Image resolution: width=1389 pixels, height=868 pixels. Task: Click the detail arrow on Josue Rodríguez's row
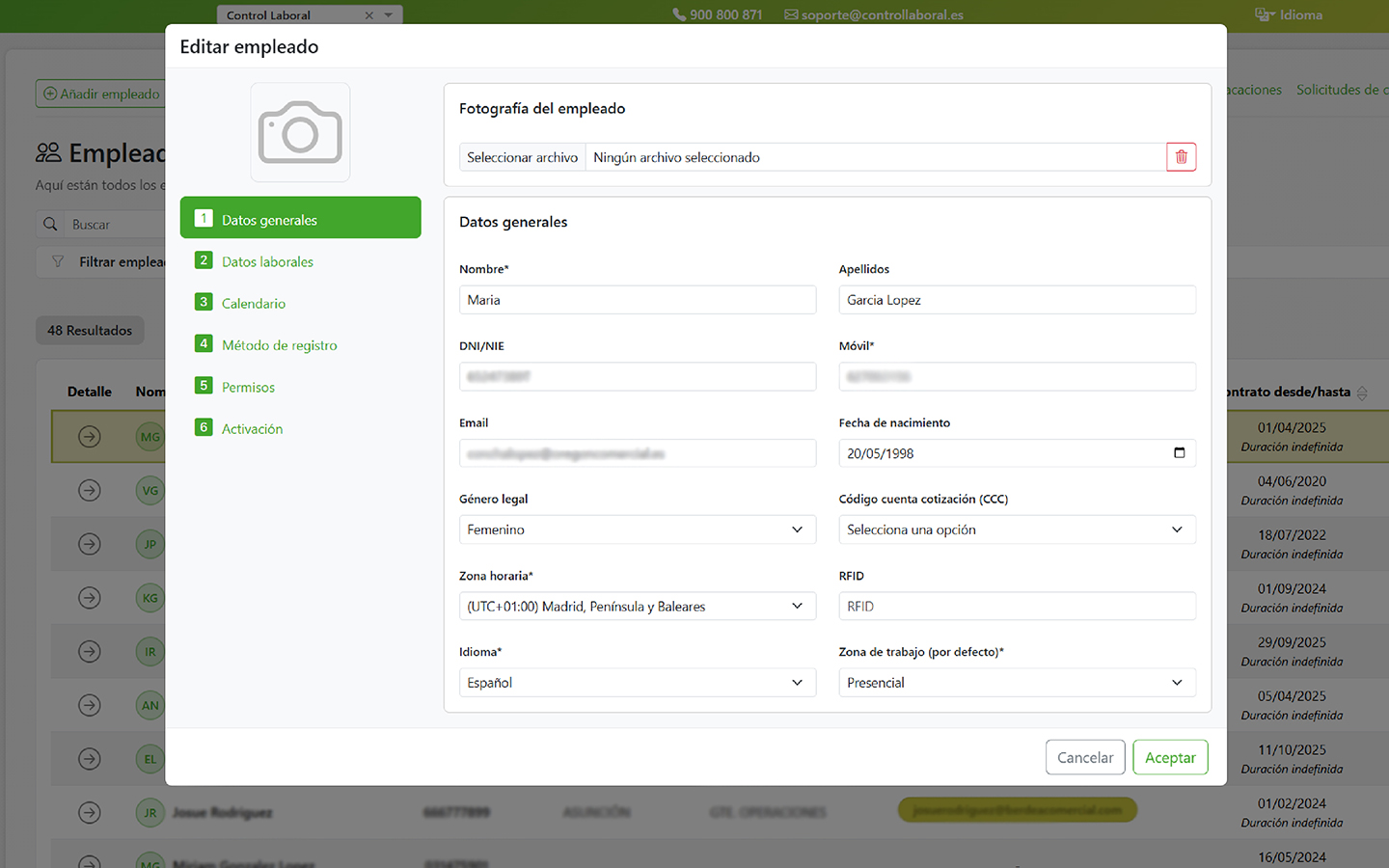click(89, 812)
